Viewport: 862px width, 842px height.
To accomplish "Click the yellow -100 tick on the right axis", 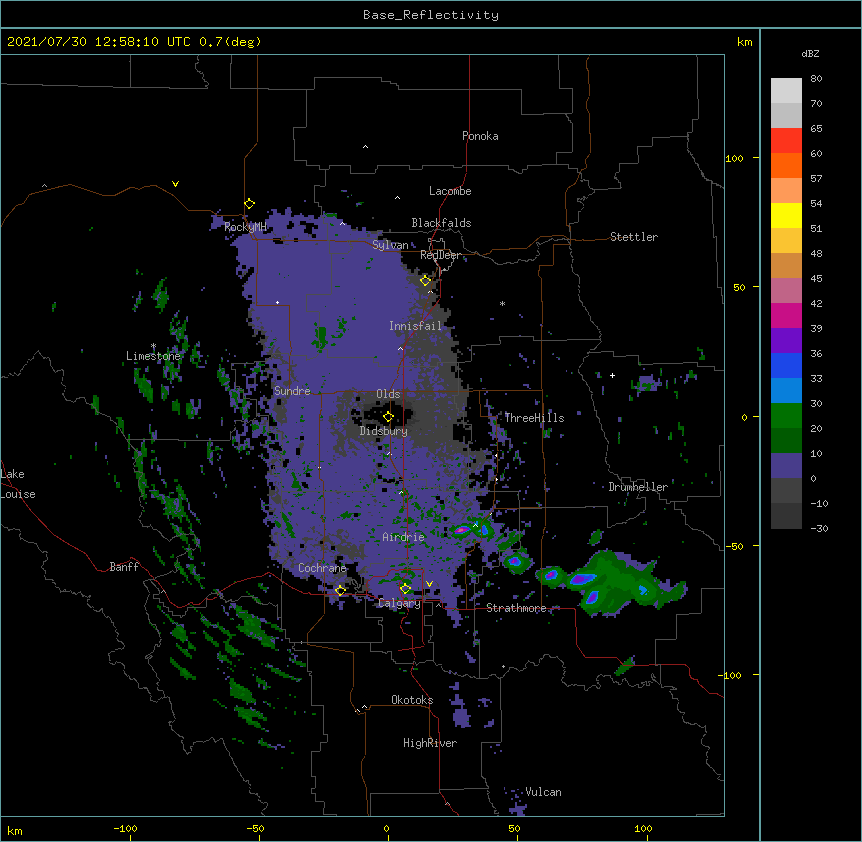I will point(731,675).
